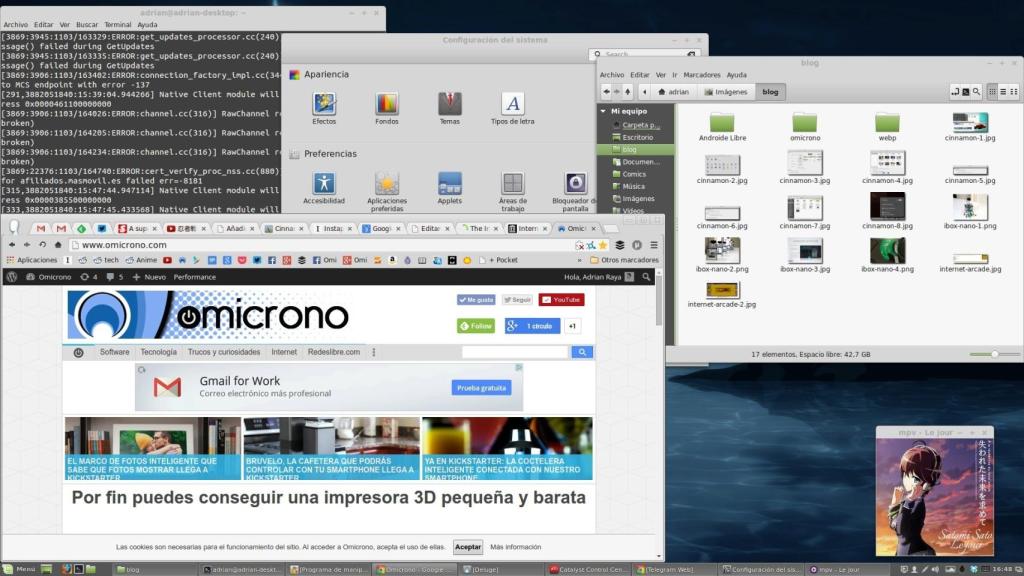Click the Applets icon in Preferencias
This screenshot has height=576, width=1024.
[450, 184]
